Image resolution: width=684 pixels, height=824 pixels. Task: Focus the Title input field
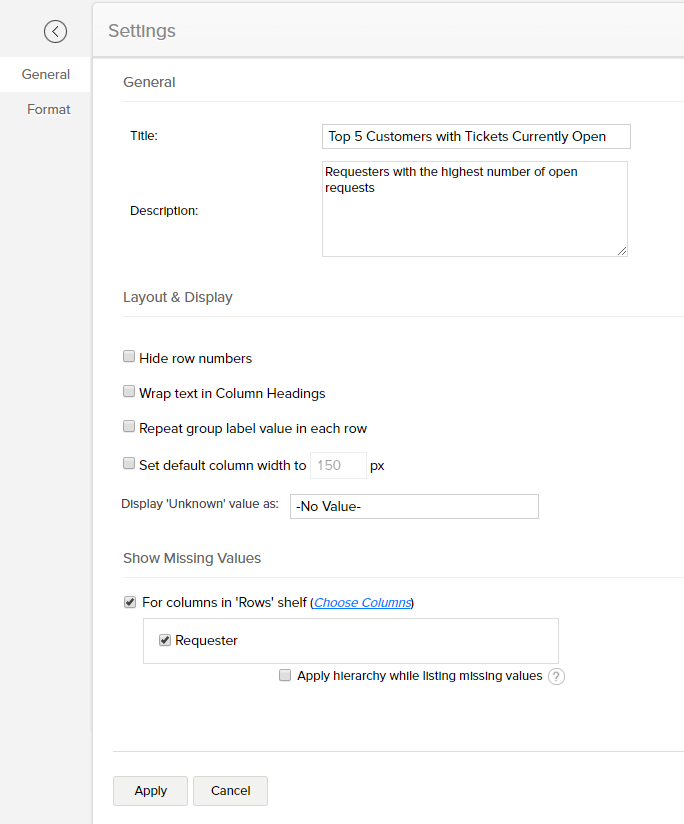click(476, 137)
